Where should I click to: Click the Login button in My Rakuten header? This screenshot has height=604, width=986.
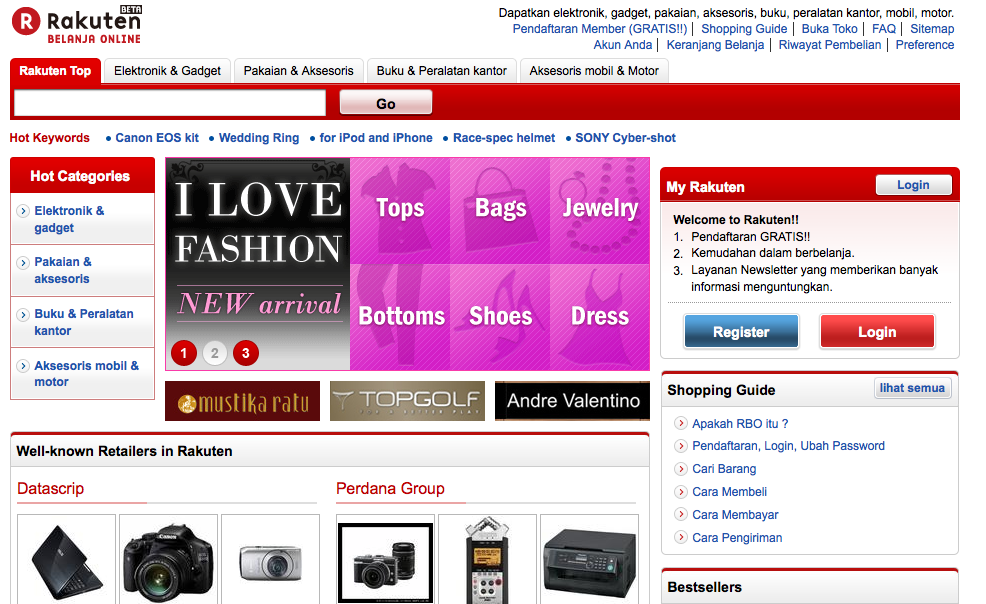(913, 185)
